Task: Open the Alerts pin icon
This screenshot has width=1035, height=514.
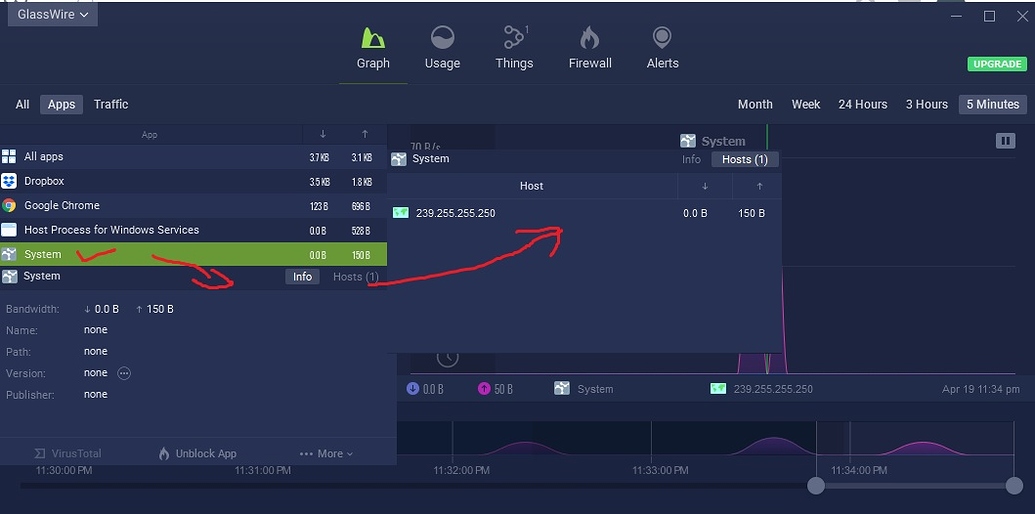Action: pos(662,40)
